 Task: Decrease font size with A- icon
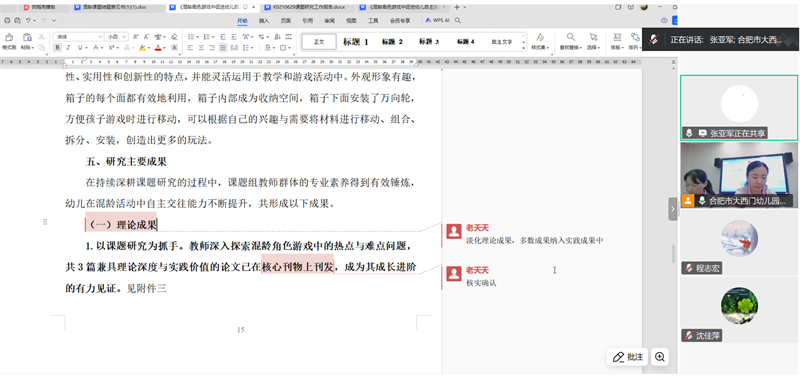tap(146, 37)
